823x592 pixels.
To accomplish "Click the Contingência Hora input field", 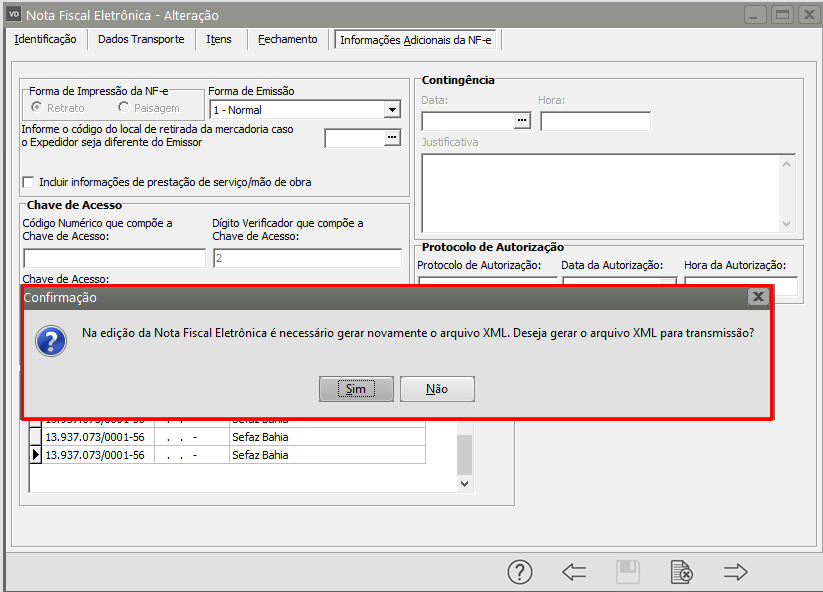I will coord(595,121).
